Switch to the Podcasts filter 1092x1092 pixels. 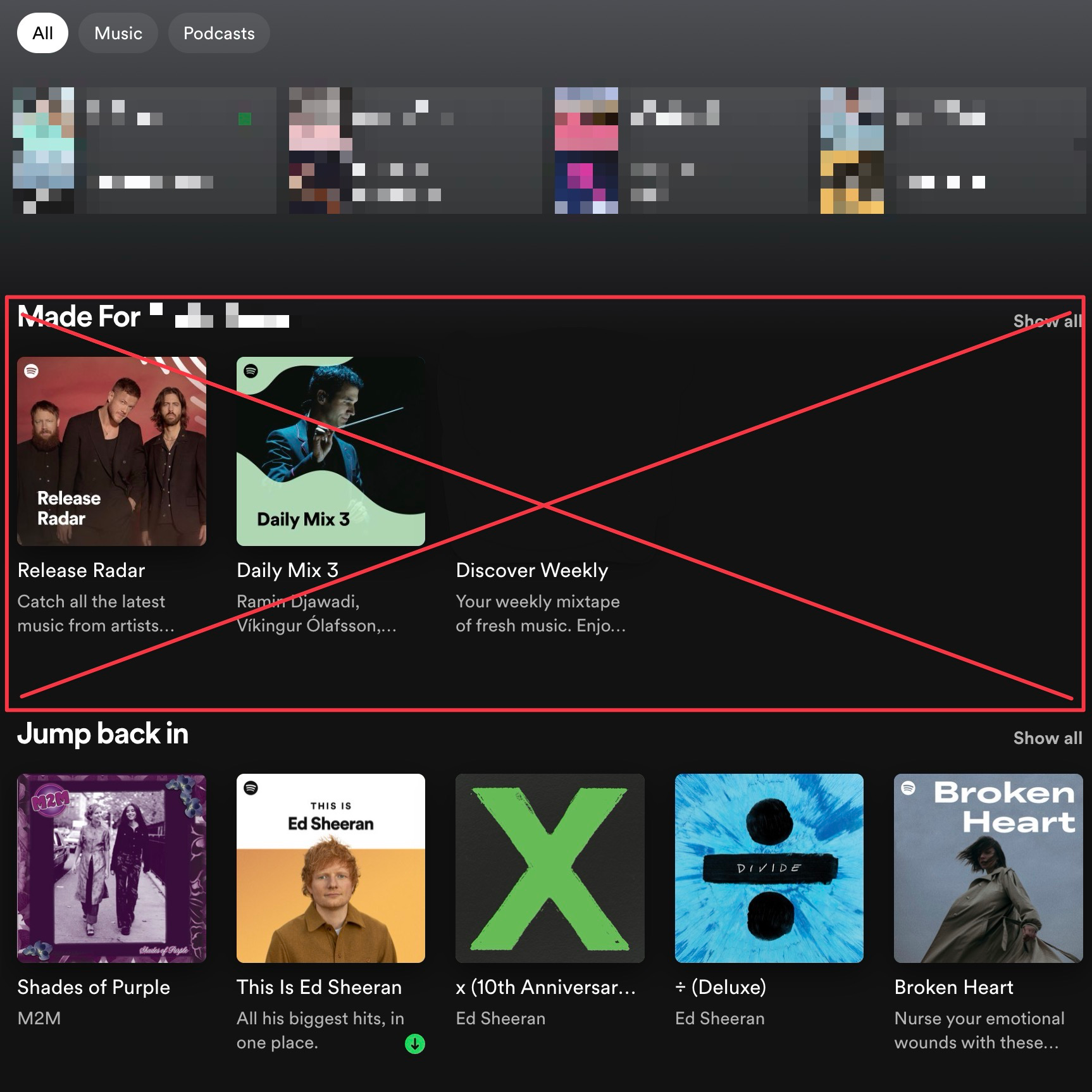(x=219, y=33)
